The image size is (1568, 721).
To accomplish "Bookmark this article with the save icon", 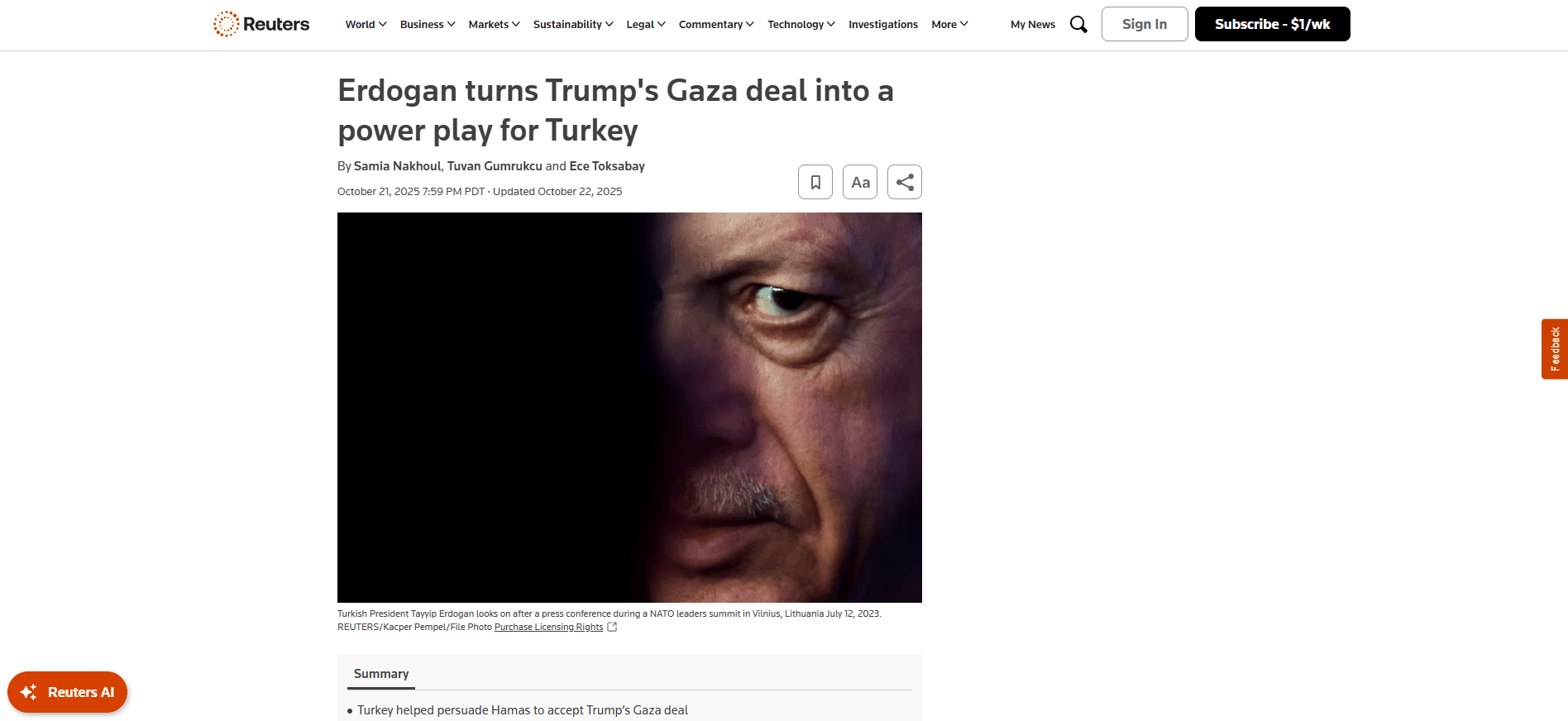I will [x=815, y=182].
